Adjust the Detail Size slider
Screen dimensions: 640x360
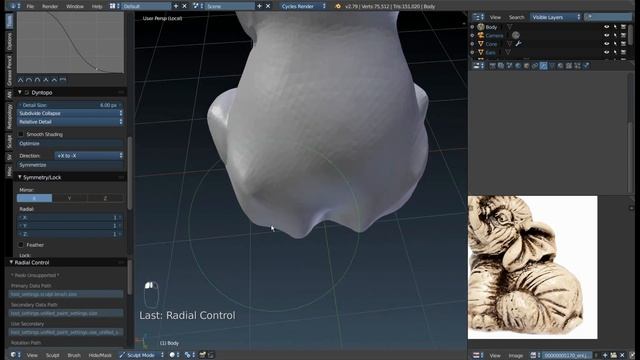[70, 105]
